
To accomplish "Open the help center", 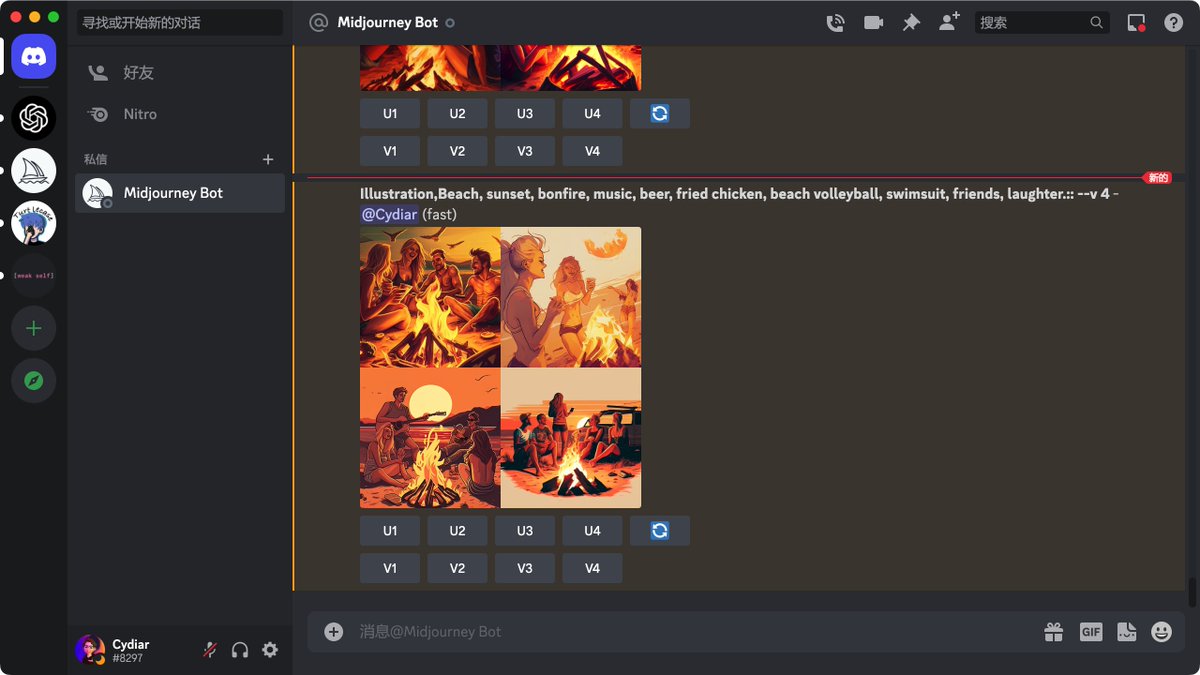I will pyautogui.click(x=1173, y=22).
